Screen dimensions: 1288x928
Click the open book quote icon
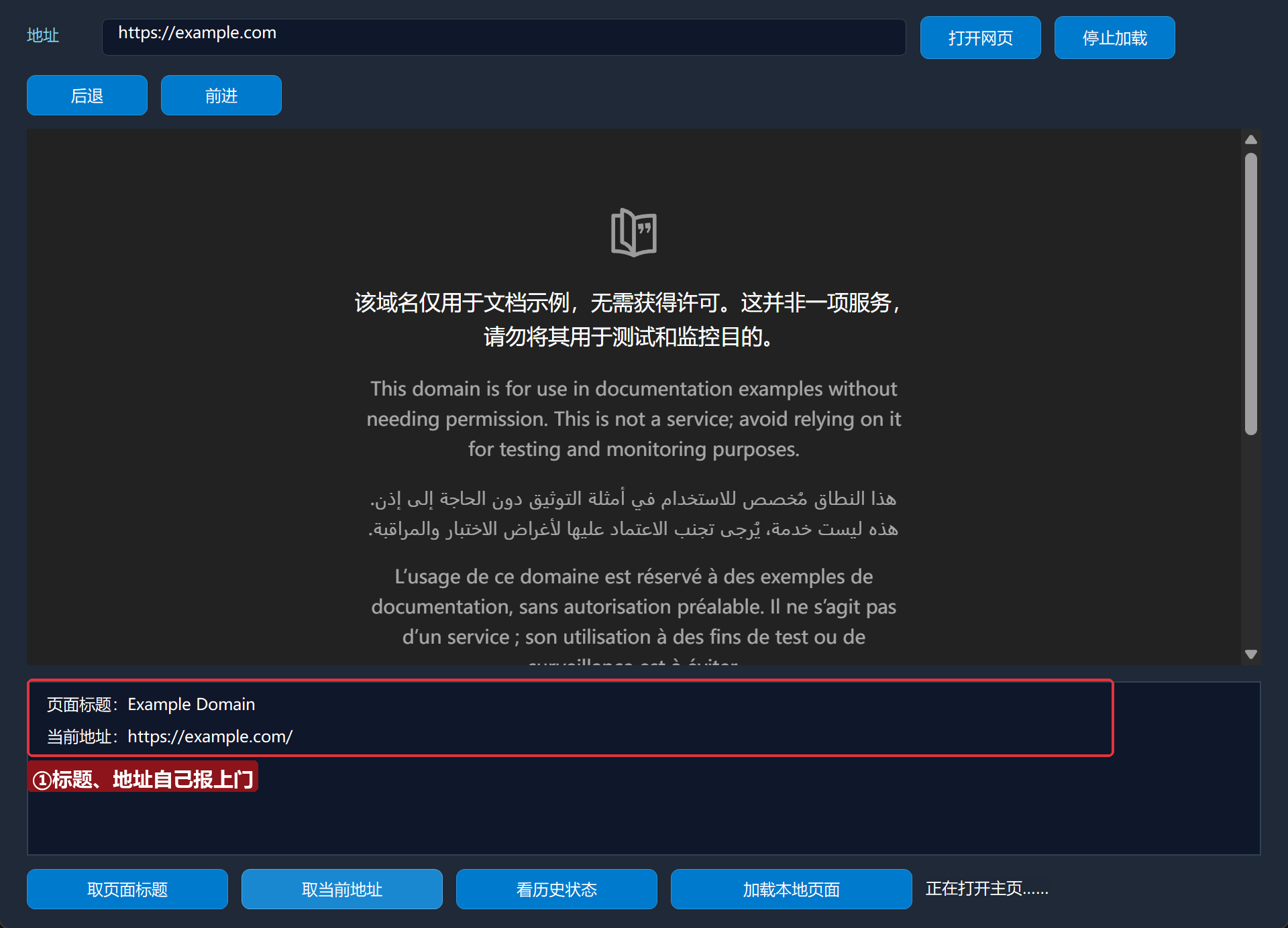click(x=634, y=233)
